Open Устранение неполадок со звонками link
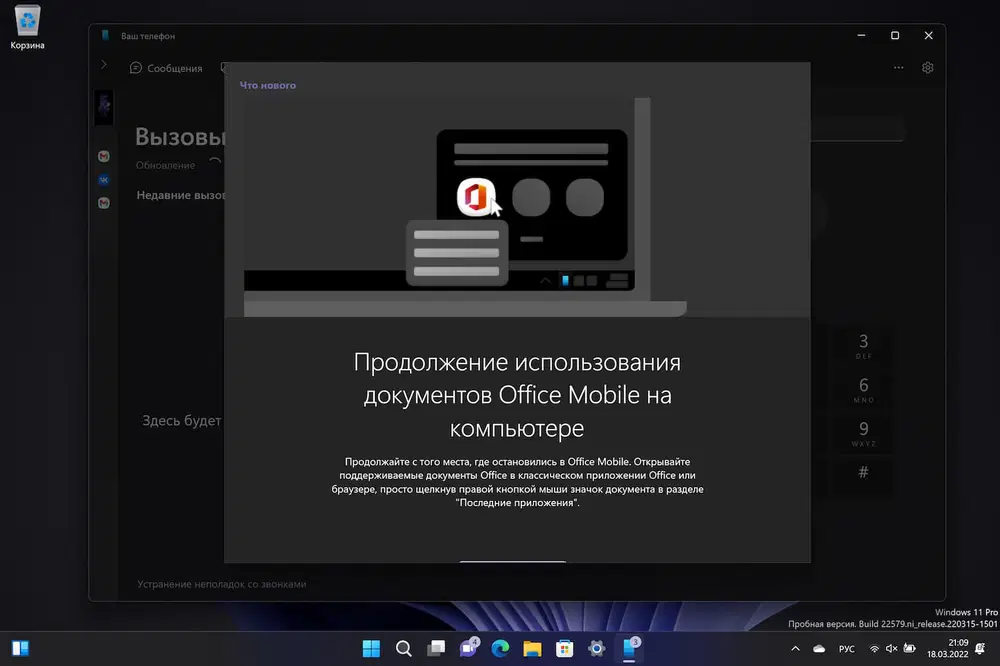The height and width of the screenshot is (666, 1000). [221, 584]
